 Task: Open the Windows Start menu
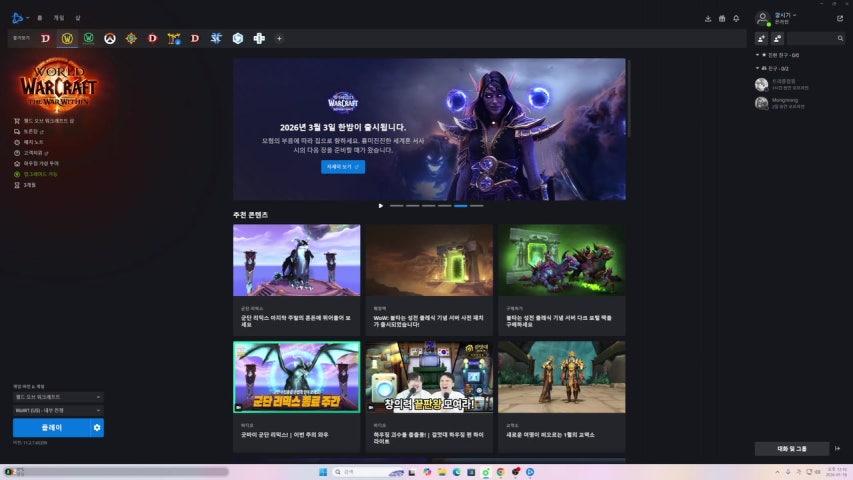(x=323, y=472)
